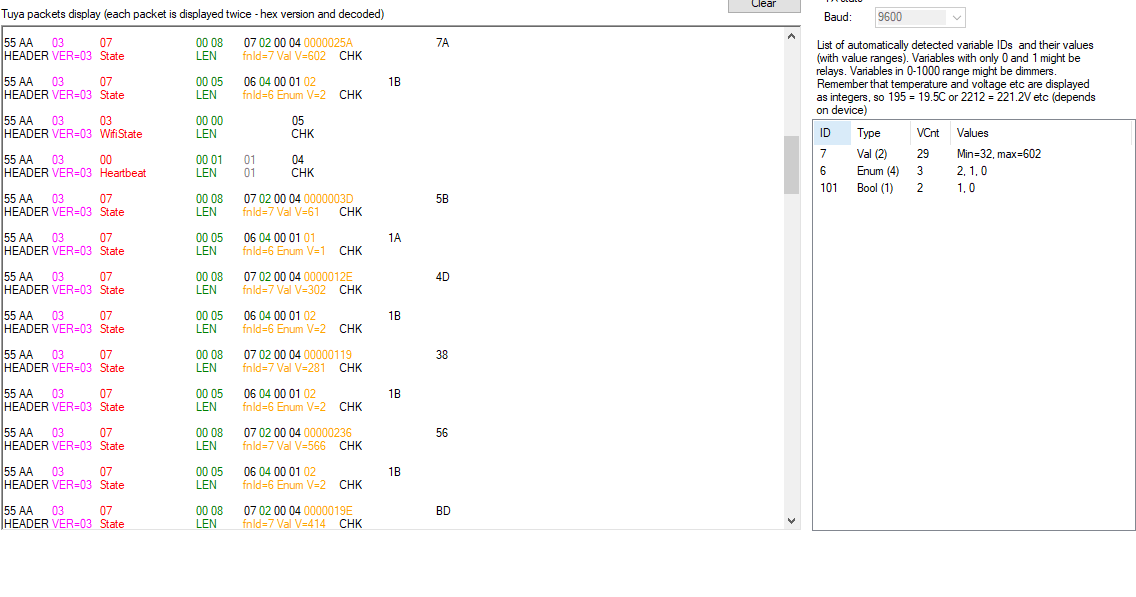
Task: Click the decoded text 'fnId=7 Val V=602'
Action: click(x=284, y=57)
